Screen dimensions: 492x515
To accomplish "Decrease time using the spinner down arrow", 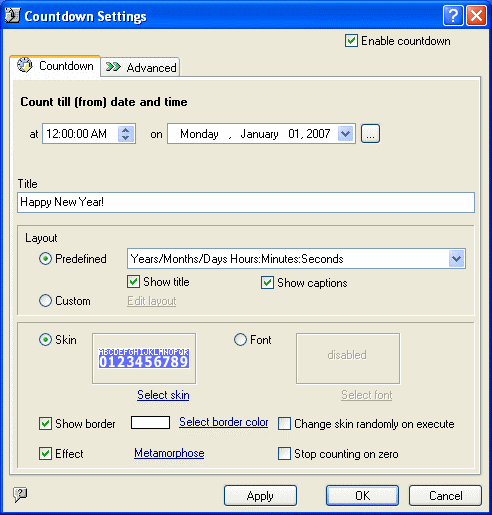I will tap(125, 138).
